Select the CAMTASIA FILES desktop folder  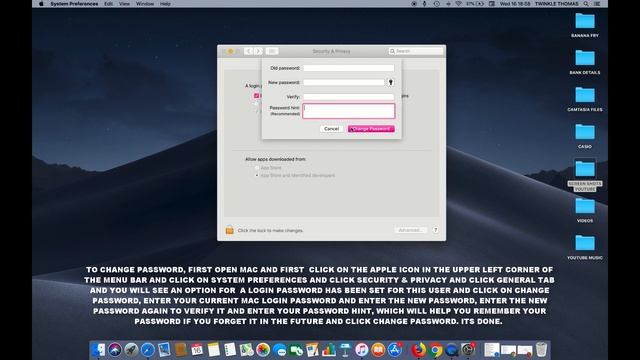pyautogui.click(x=585, y=99)
